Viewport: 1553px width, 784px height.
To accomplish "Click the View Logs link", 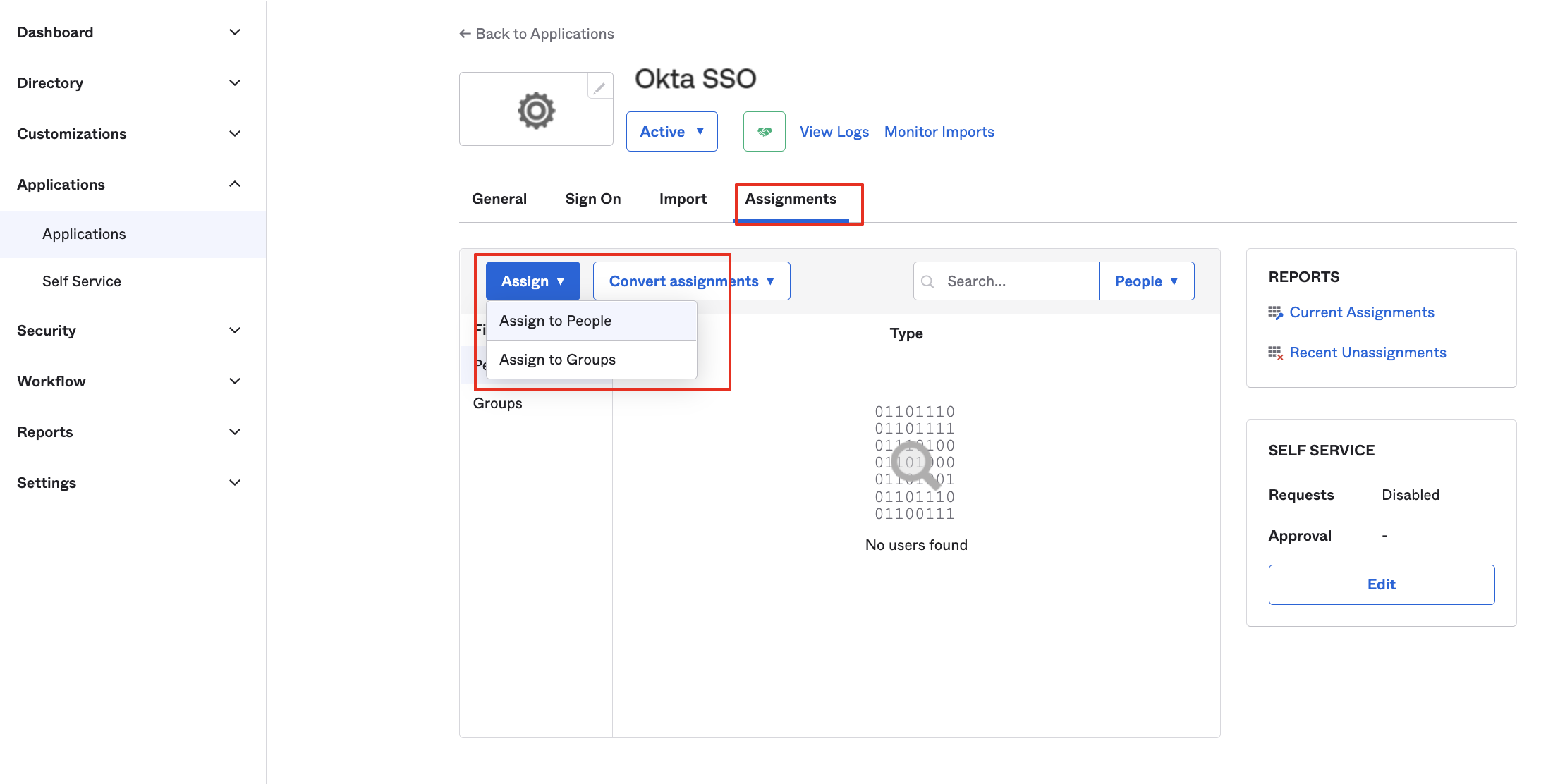I will point(834,132).
